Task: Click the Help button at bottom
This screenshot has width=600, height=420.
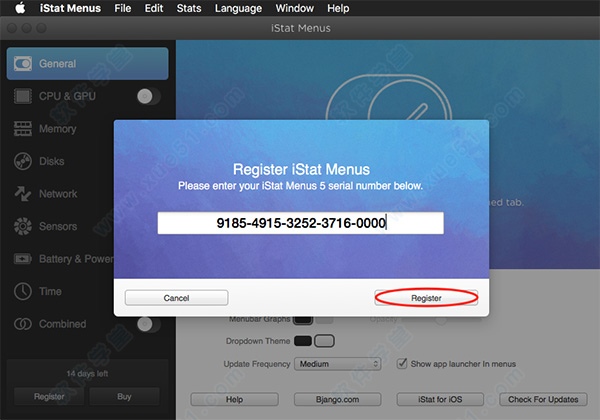Action: [x=234, y=399]
